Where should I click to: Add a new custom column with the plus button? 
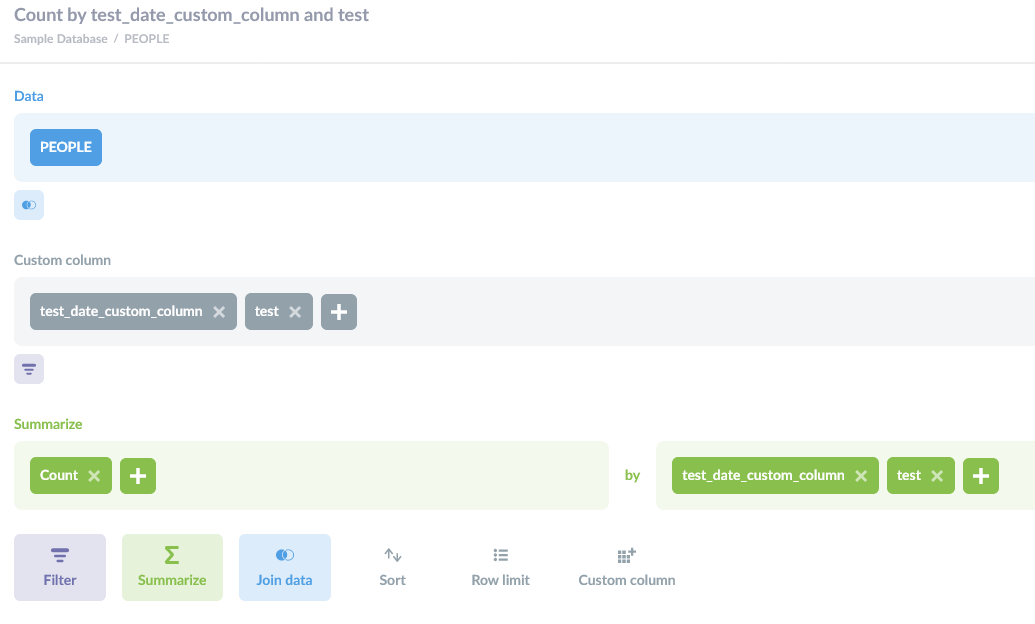338,311
